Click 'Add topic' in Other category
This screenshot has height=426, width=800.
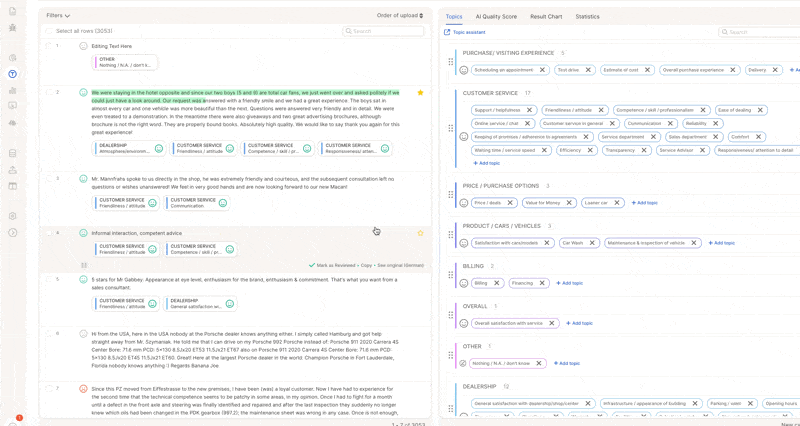tap(566, 363)
